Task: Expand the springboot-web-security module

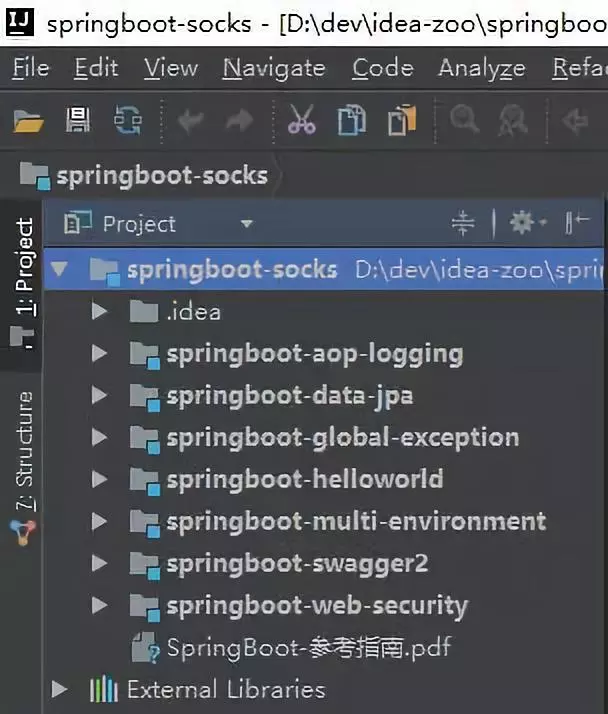Action: click(99, 605)
